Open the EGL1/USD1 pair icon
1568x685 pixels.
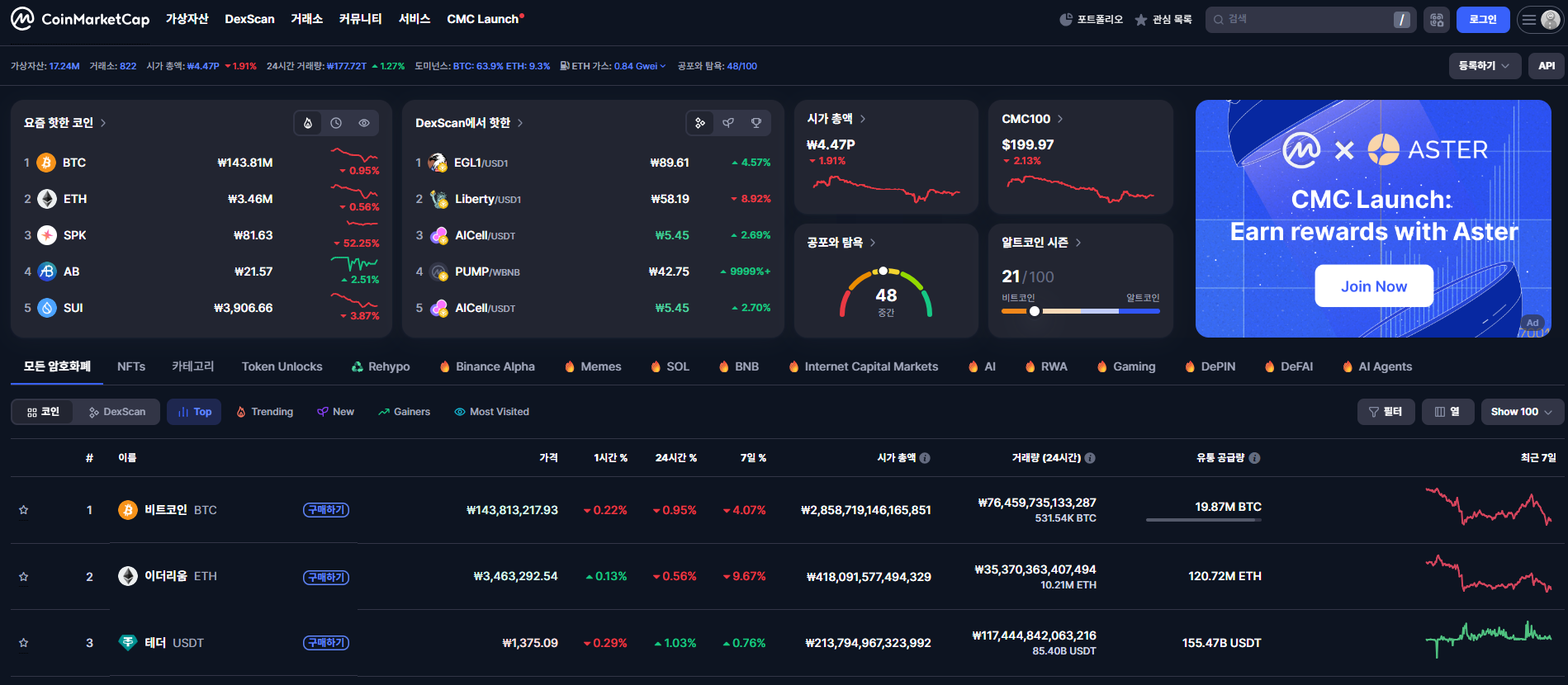[438, 163]
